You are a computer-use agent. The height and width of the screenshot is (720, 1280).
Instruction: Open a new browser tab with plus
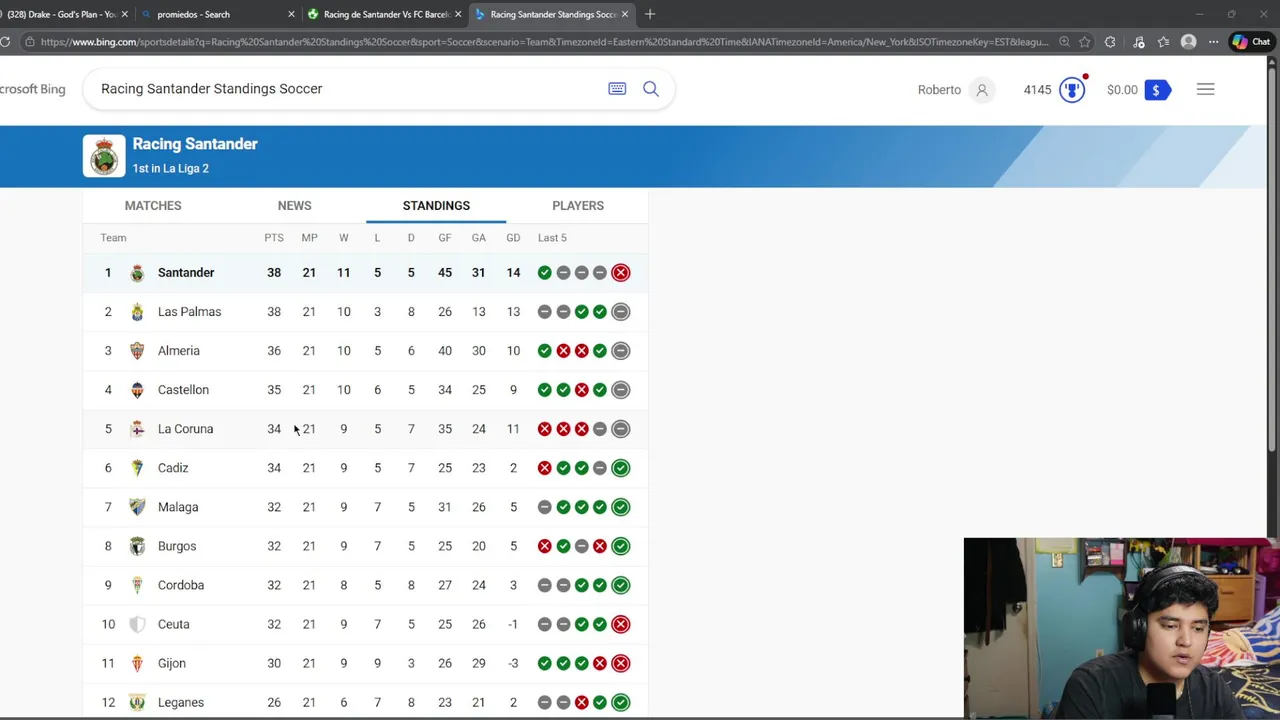point(650,14)
